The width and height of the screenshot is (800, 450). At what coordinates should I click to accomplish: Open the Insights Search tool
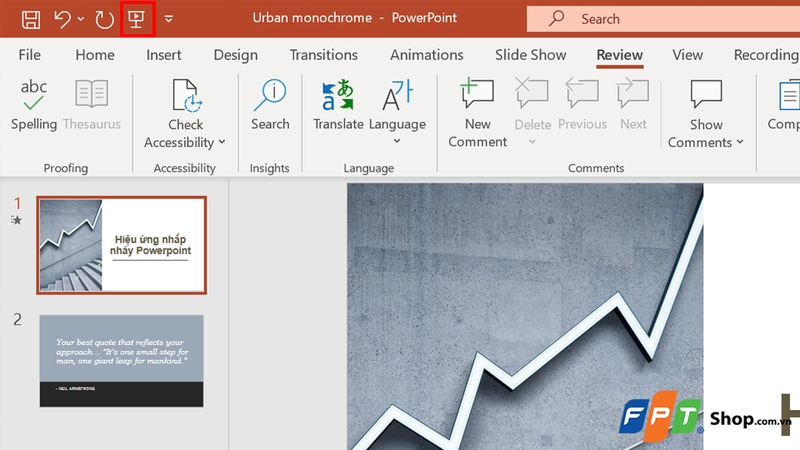tap(270, 105)
